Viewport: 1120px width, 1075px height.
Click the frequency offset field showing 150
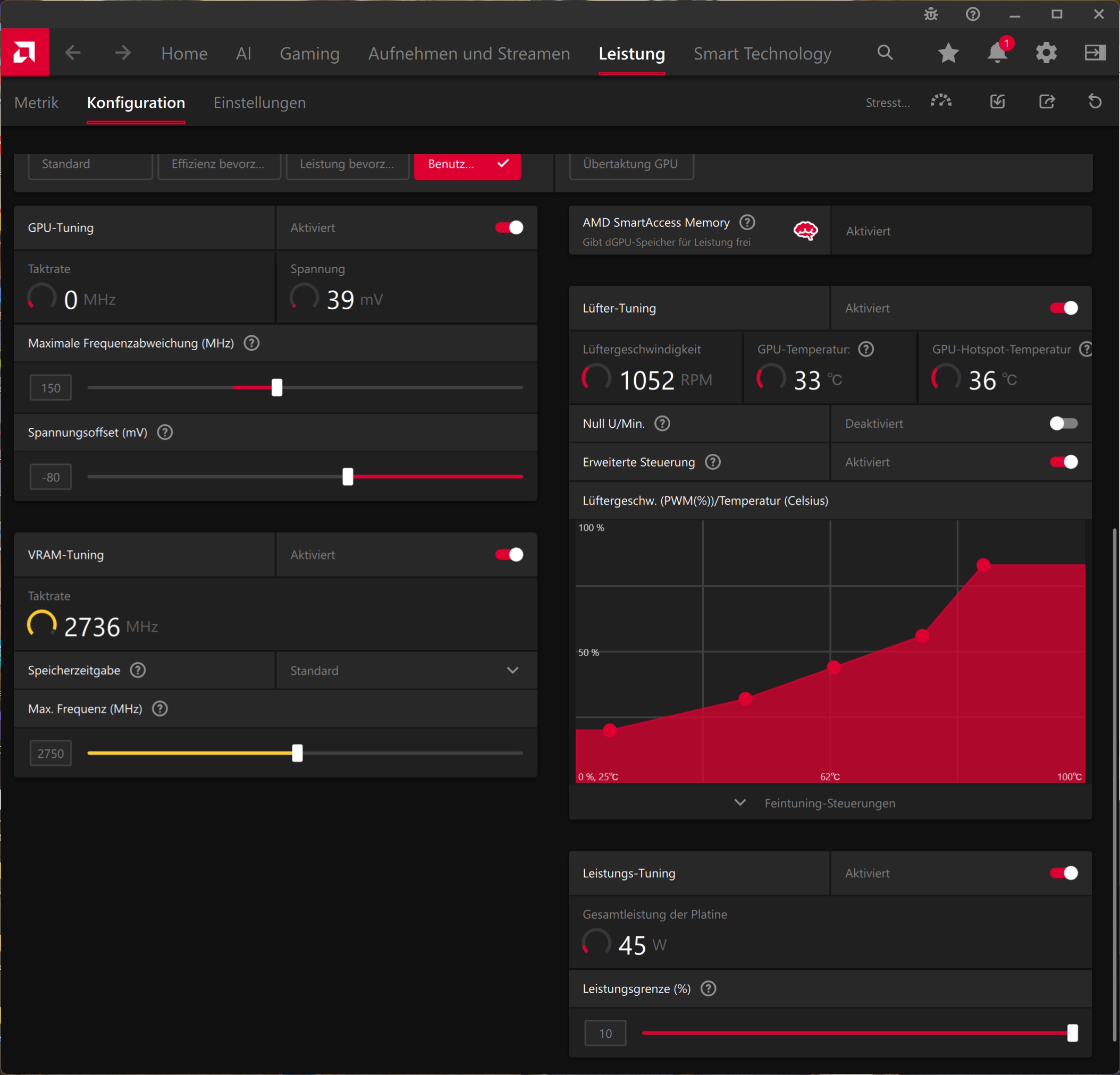51,388
